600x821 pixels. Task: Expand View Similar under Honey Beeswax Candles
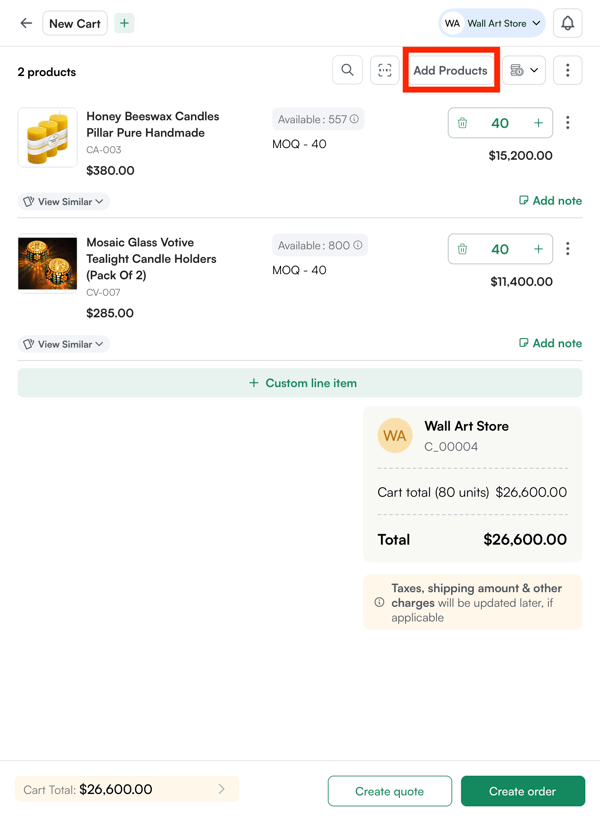pos(63,202)
